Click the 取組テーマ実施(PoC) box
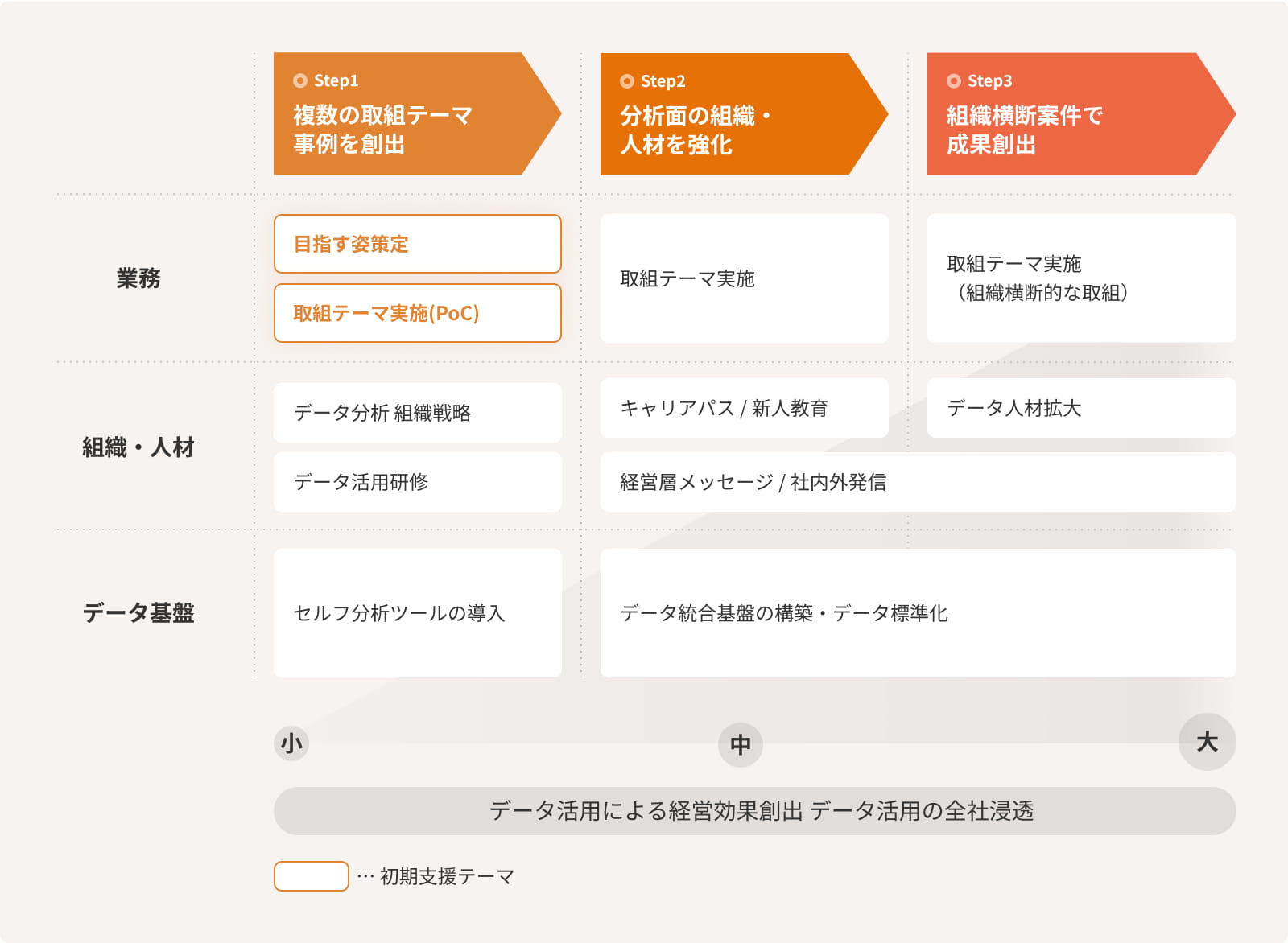The height and width of the screenshot is (943, 1288). click(x=418, y=313)
